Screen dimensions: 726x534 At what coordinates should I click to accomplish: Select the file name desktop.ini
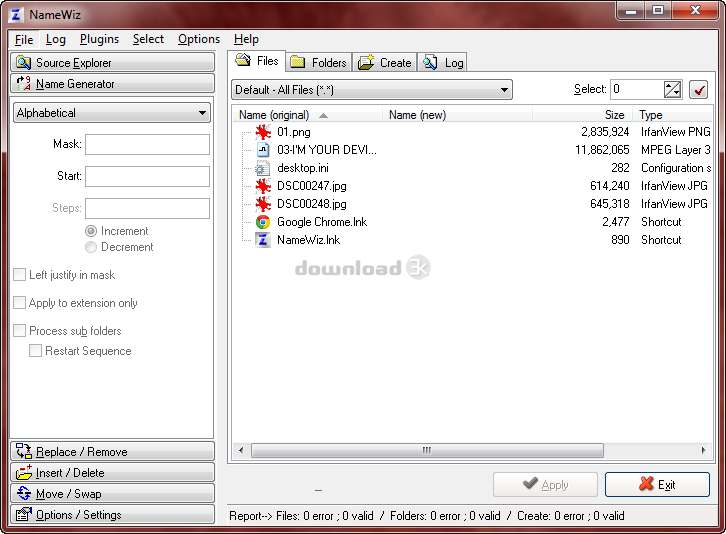pos(303,168)
